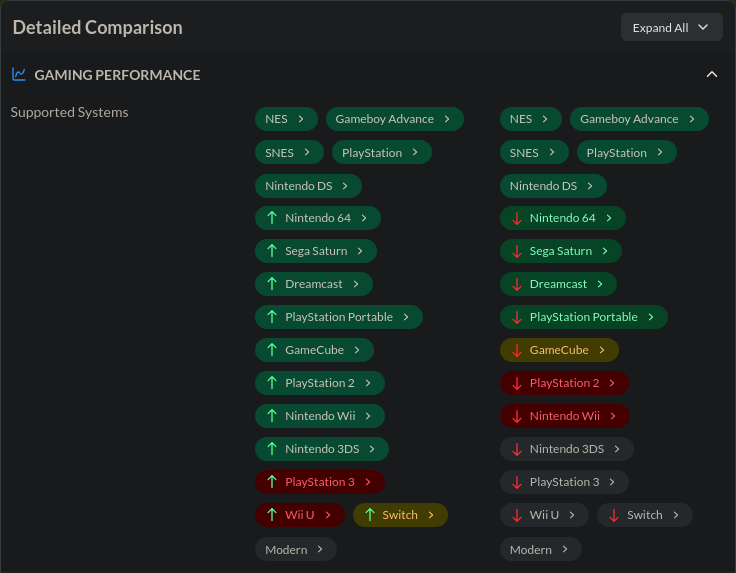Open PlayStation 3 chip with up arrow
This screenshot has width=736, height=573.
click(x=320, y=482)
